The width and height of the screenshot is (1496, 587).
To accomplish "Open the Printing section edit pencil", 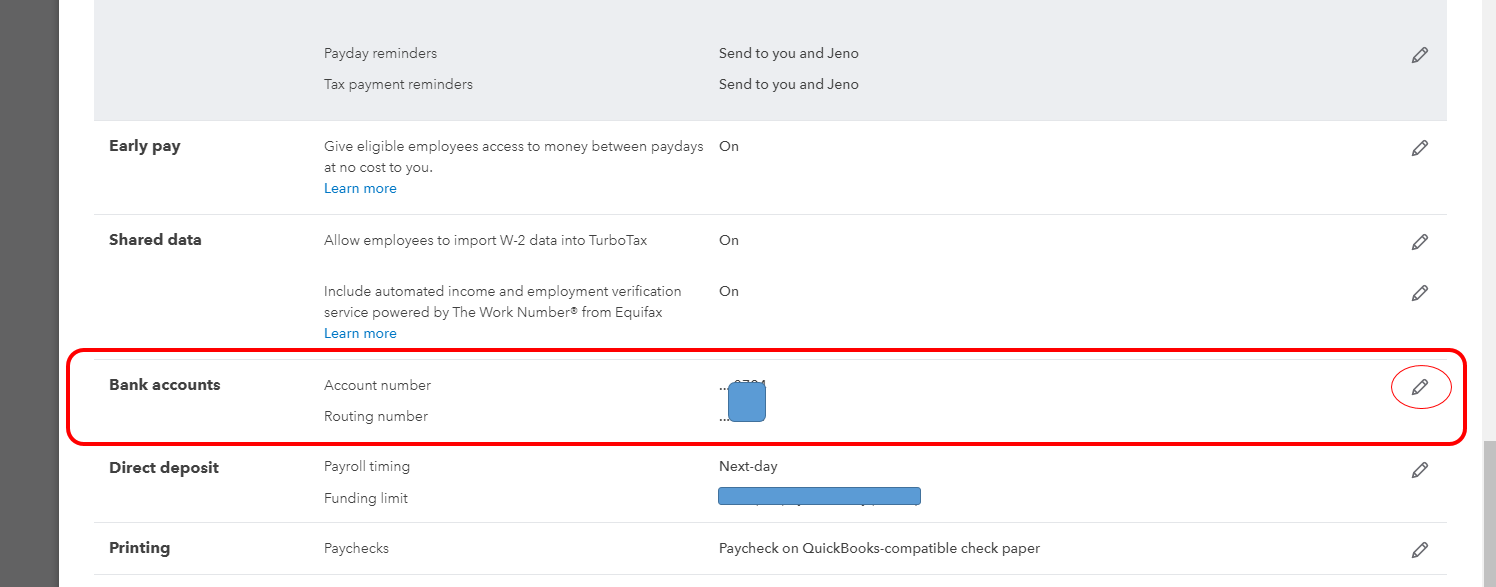I will point(1420,549).
